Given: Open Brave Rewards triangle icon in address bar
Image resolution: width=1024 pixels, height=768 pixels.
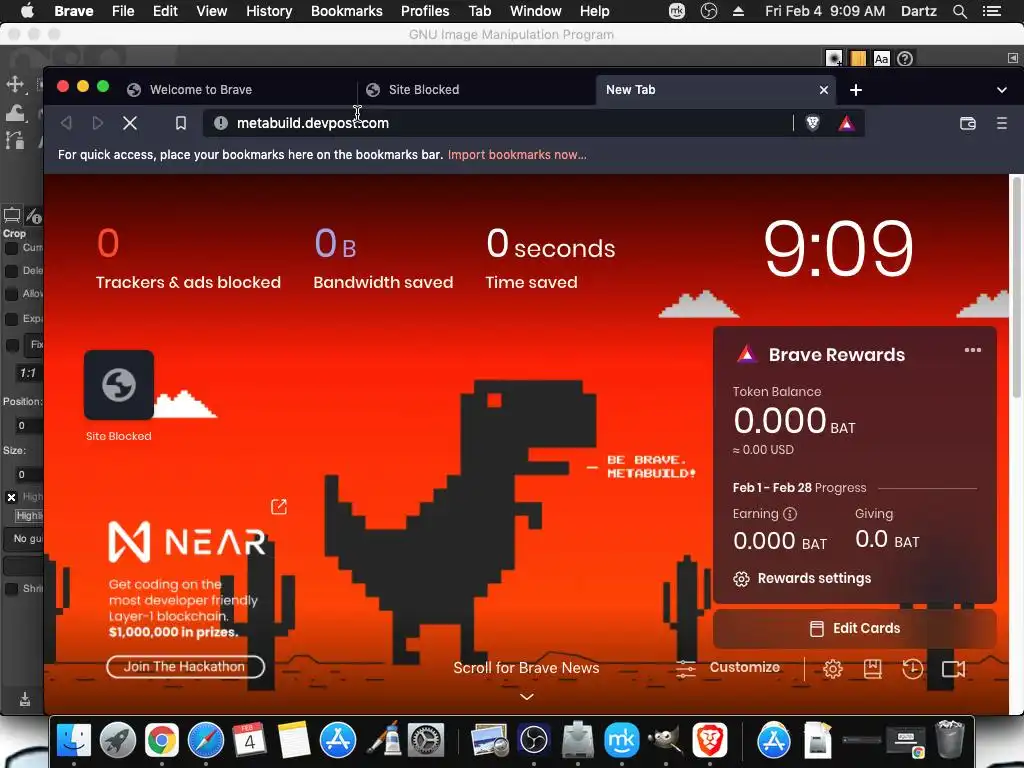Looking at the screenshot, I should coord(846,123).
